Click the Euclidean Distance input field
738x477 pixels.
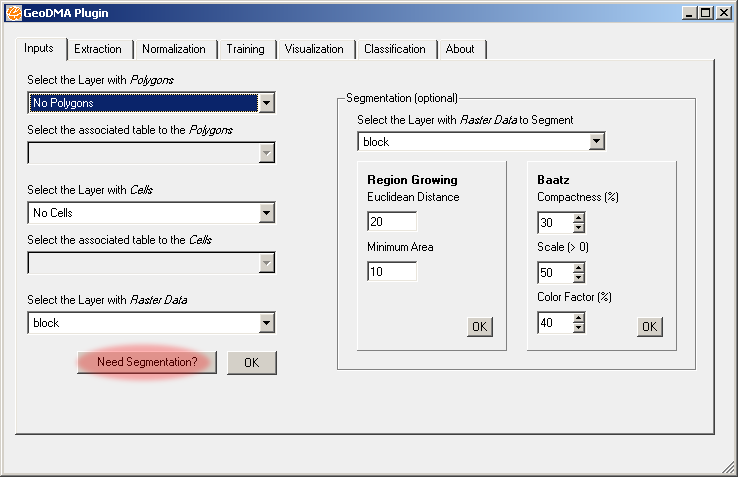392,222
